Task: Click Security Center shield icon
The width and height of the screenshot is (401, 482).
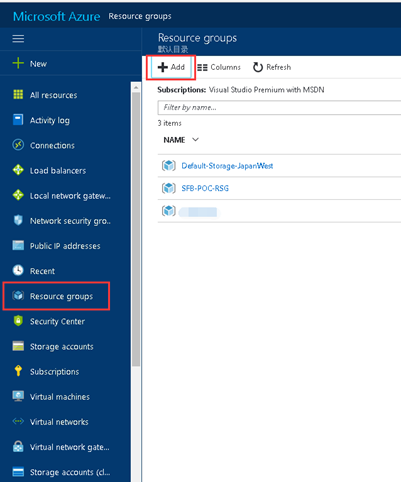Action: pos(18,321)
